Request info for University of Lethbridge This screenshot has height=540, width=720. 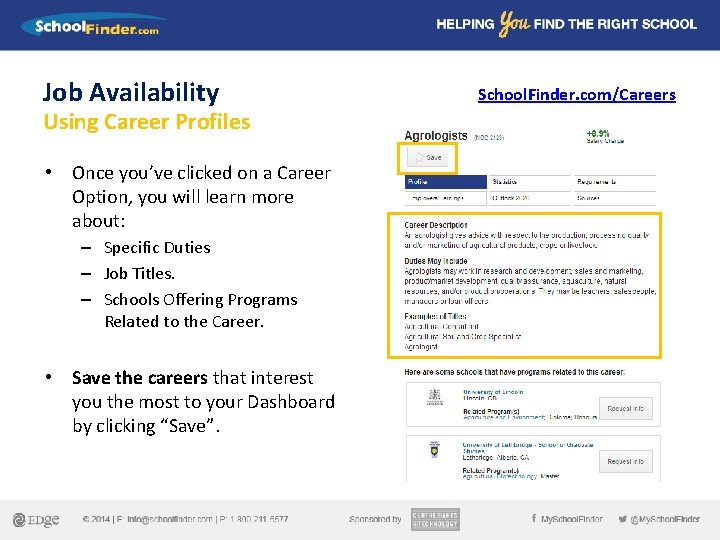pos(625,461)
